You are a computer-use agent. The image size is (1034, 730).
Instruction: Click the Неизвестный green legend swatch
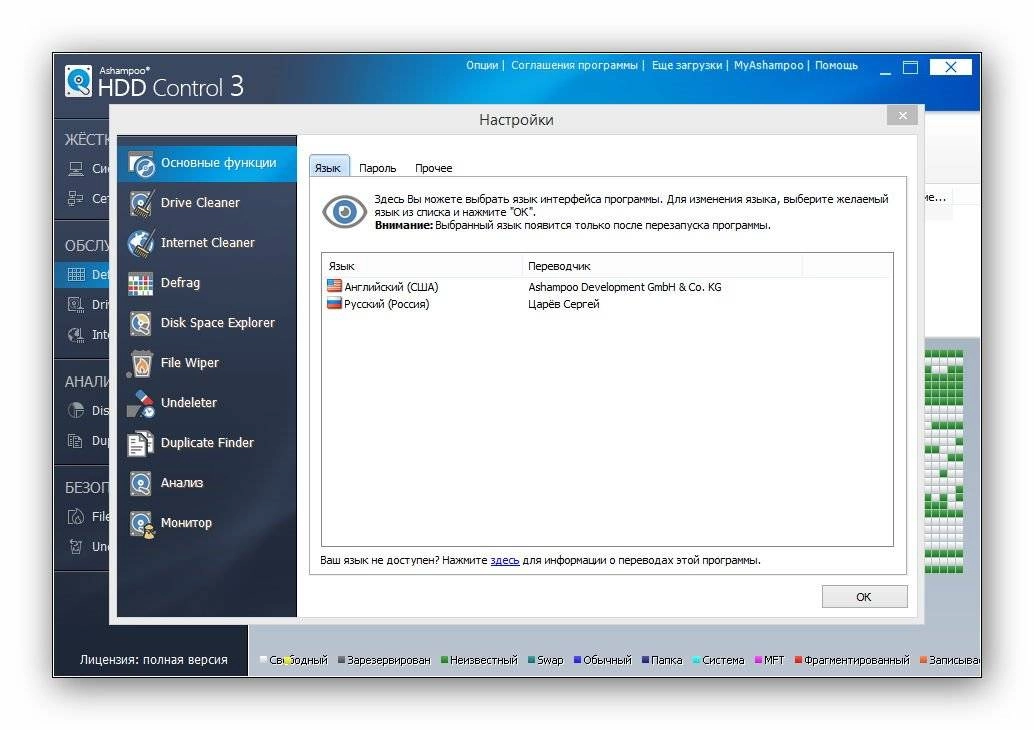444,659
